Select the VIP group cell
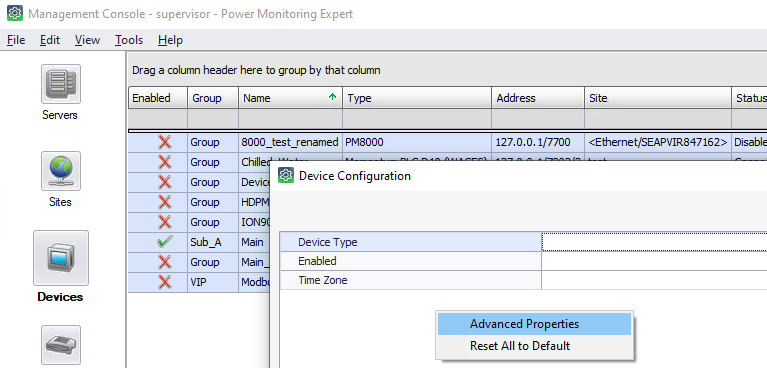This screenshot has height=368, width=767. pos(213,282)
